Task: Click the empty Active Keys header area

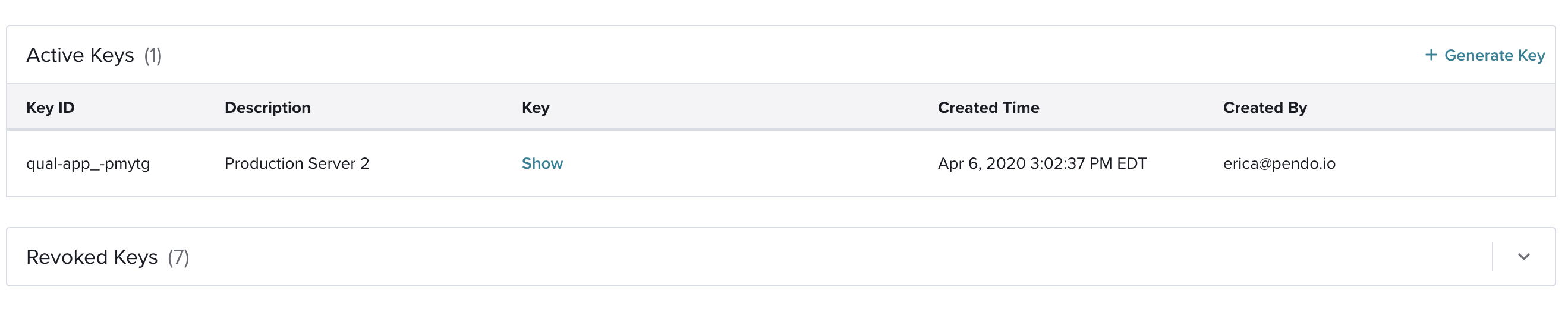Action: 791,55
